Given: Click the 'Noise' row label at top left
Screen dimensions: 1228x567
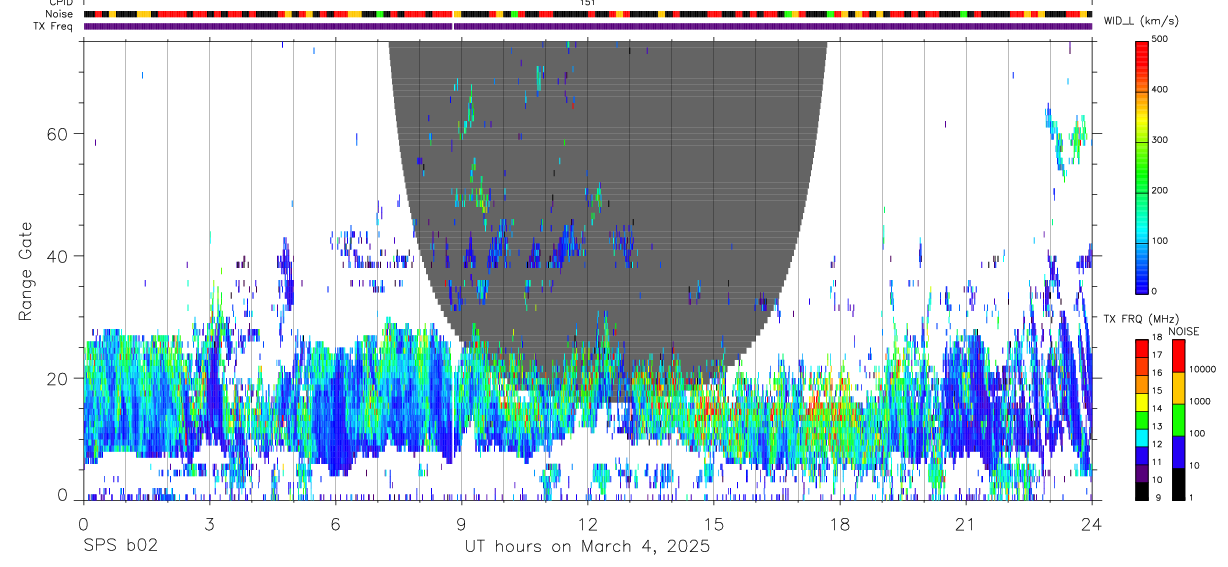Looking at the screenshot, I should coord(60,15).
